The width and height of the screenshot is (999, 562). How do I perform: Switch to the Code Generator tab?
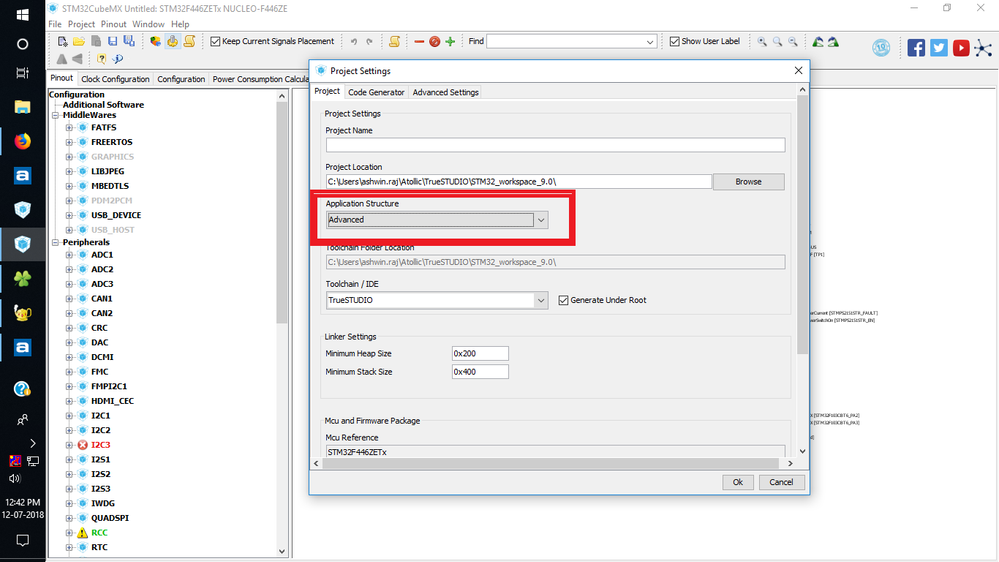(376, 92)
